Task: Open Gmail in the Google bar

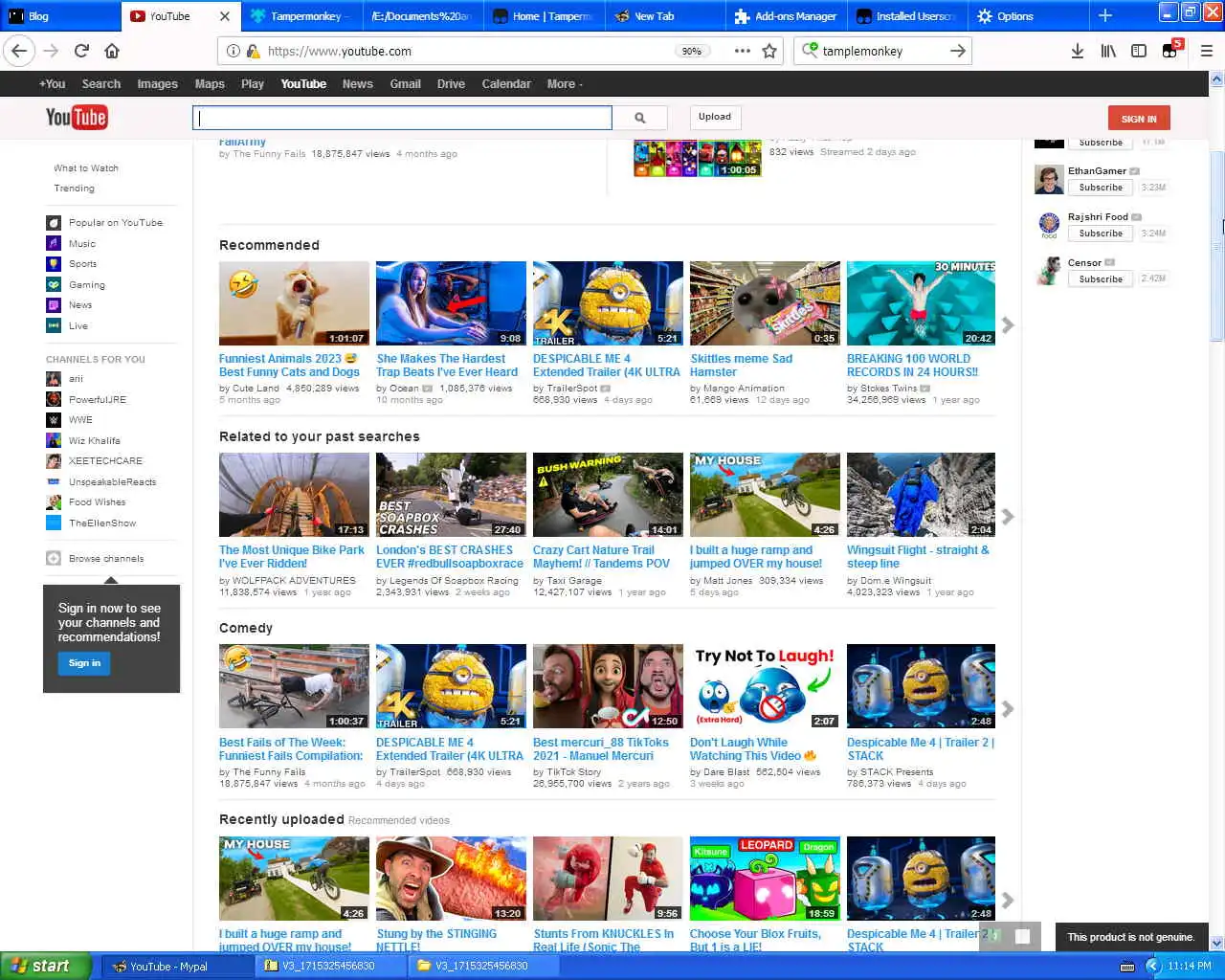Action: point(405,84)
